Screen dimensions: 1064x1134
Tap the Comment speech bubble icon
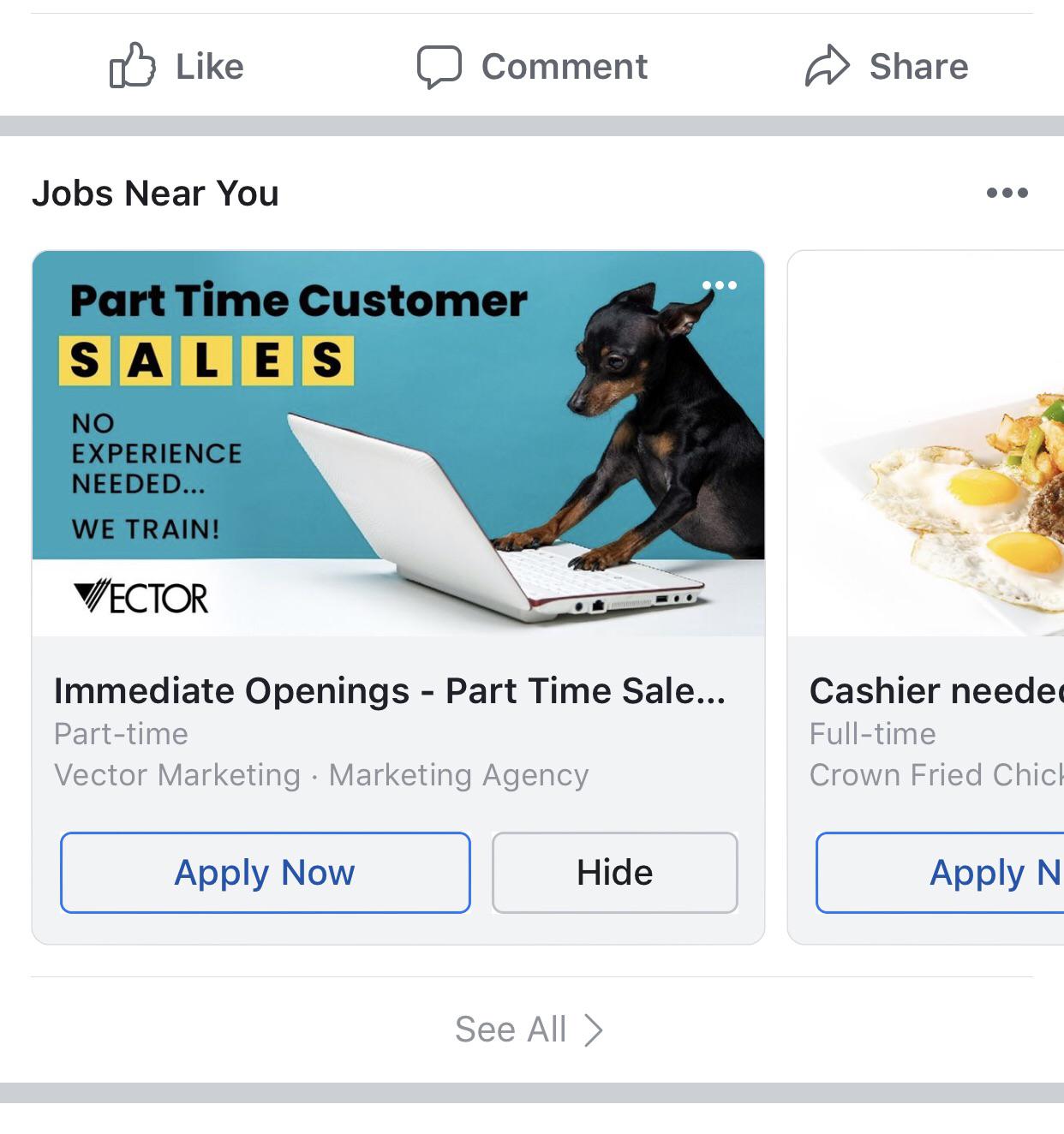(x=439, y=67)
